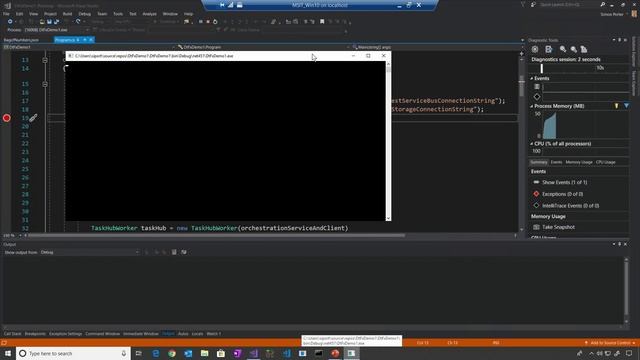Screen dimensions: 640x360
Task: Click Stop Debugging red square icon
Action: point(208,22)
